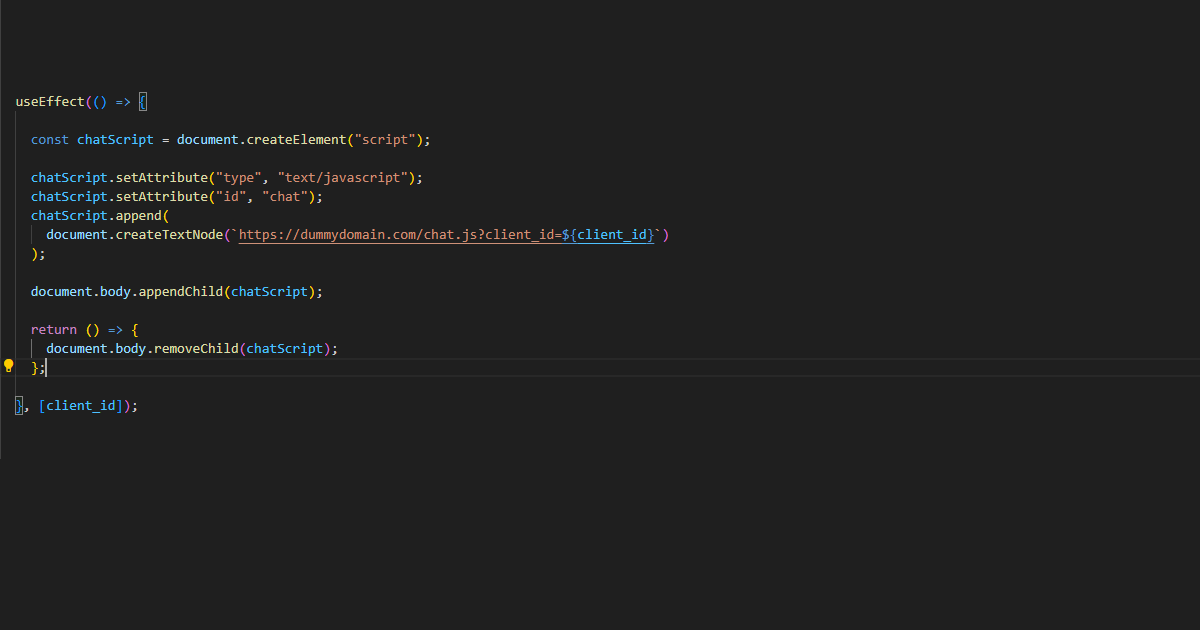Click the chatScript variable declaration
This screenshot has width=1200, height=630.
114,139
